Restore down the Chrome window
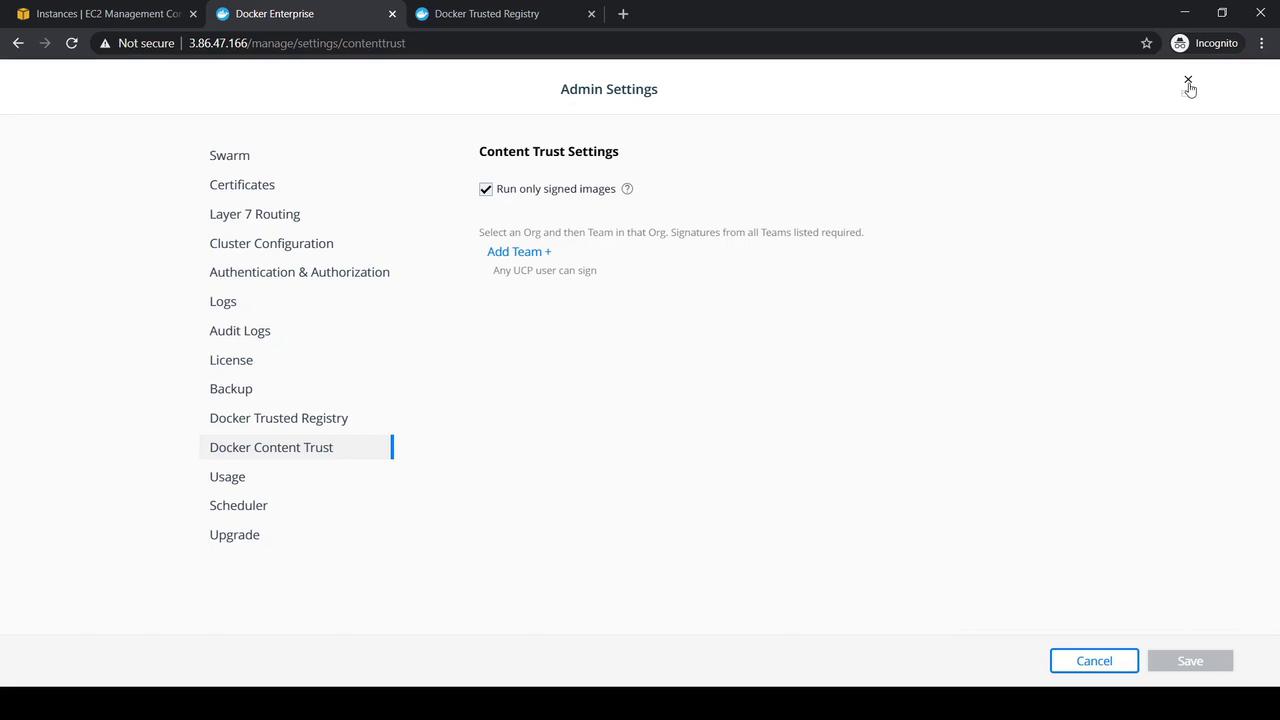This screenshot has width=1280, height=720. pos(1222,13)
